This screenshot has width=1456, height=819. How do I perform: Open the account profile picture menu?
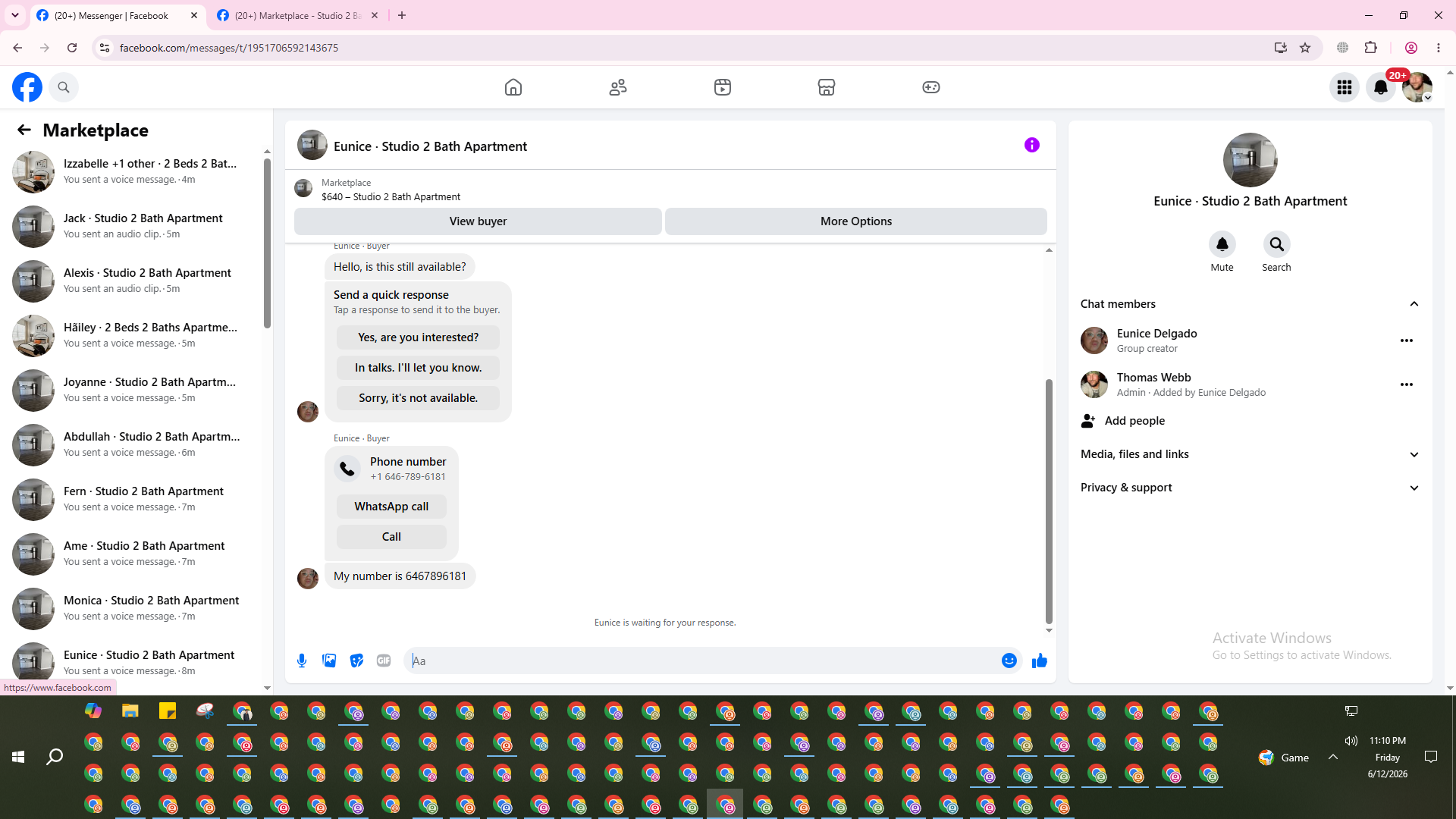point(1417,87)
